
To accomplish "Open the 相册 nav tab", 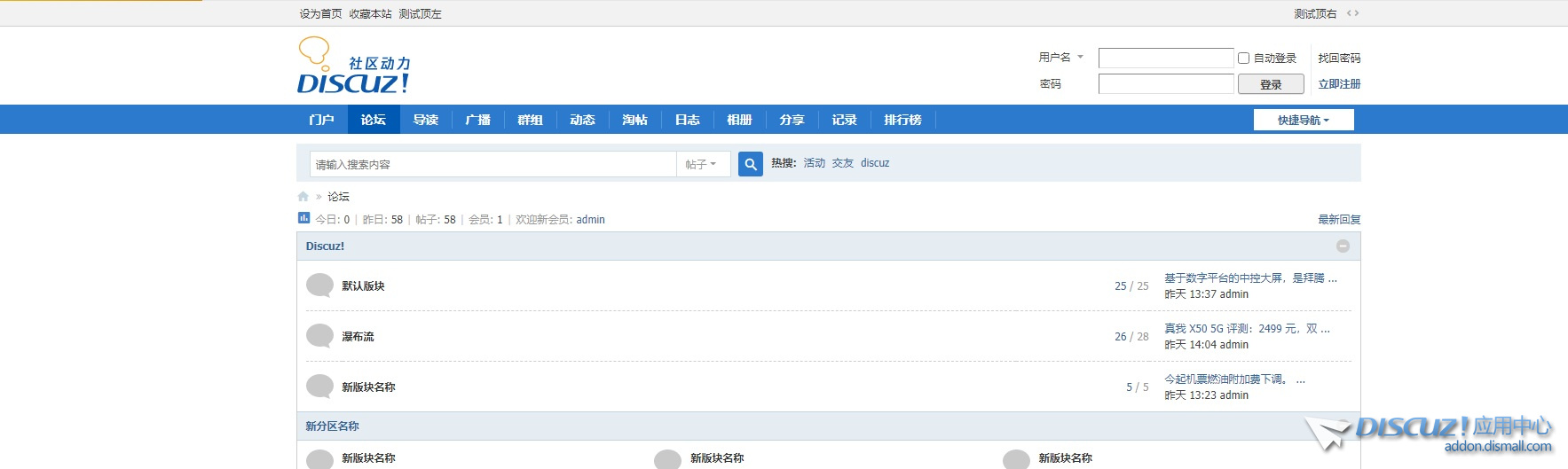I will tap(740, 120).
